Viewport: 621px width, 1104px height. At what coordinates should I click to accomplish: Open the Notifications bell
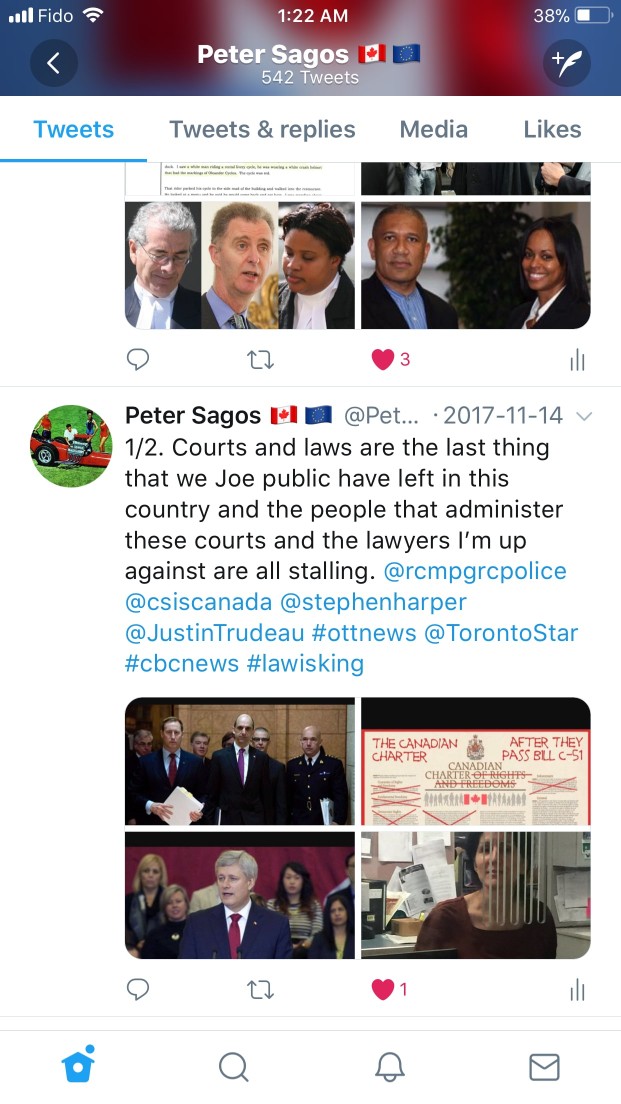tap(389, 1067)
